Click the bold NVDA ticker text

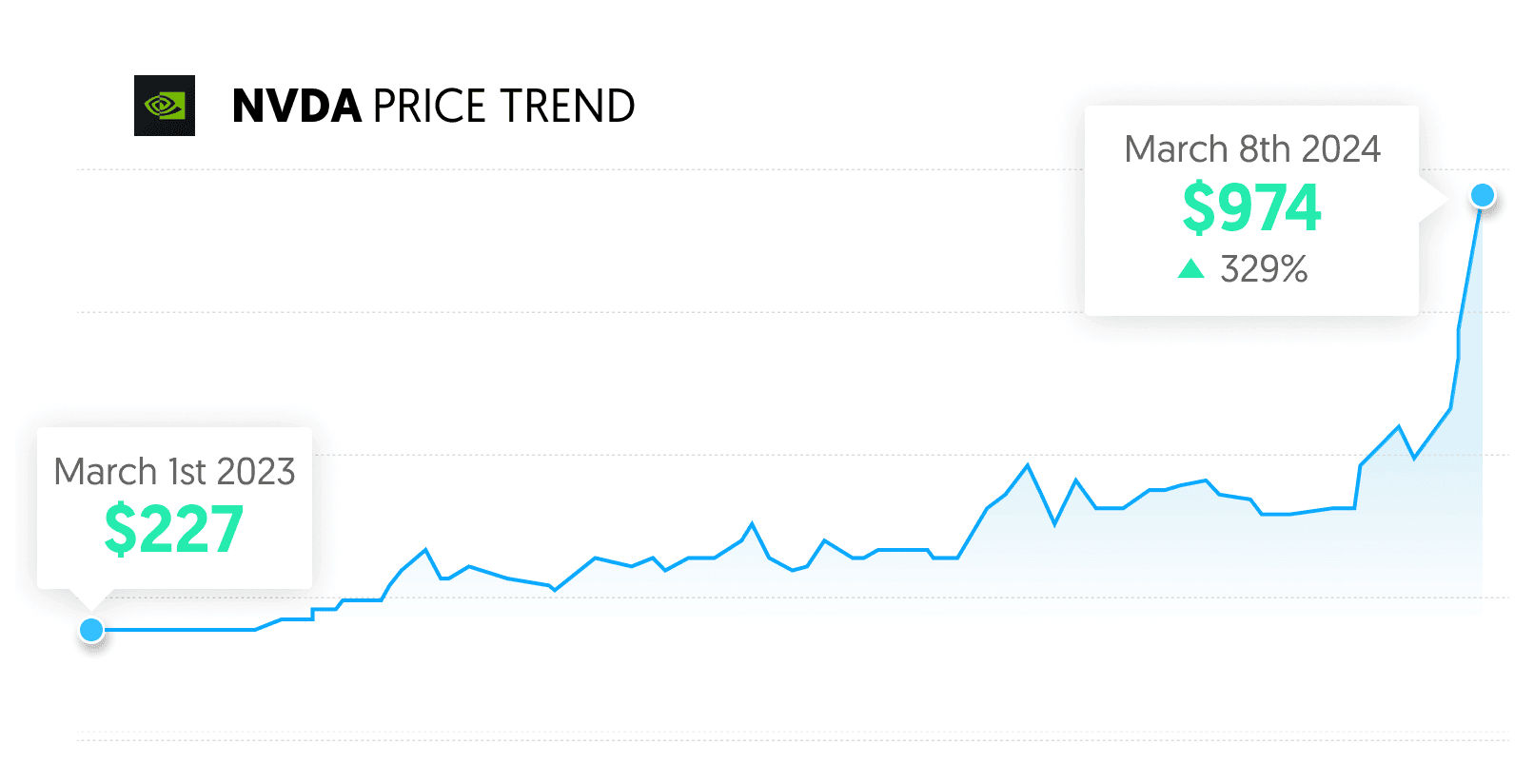(296, 106)
